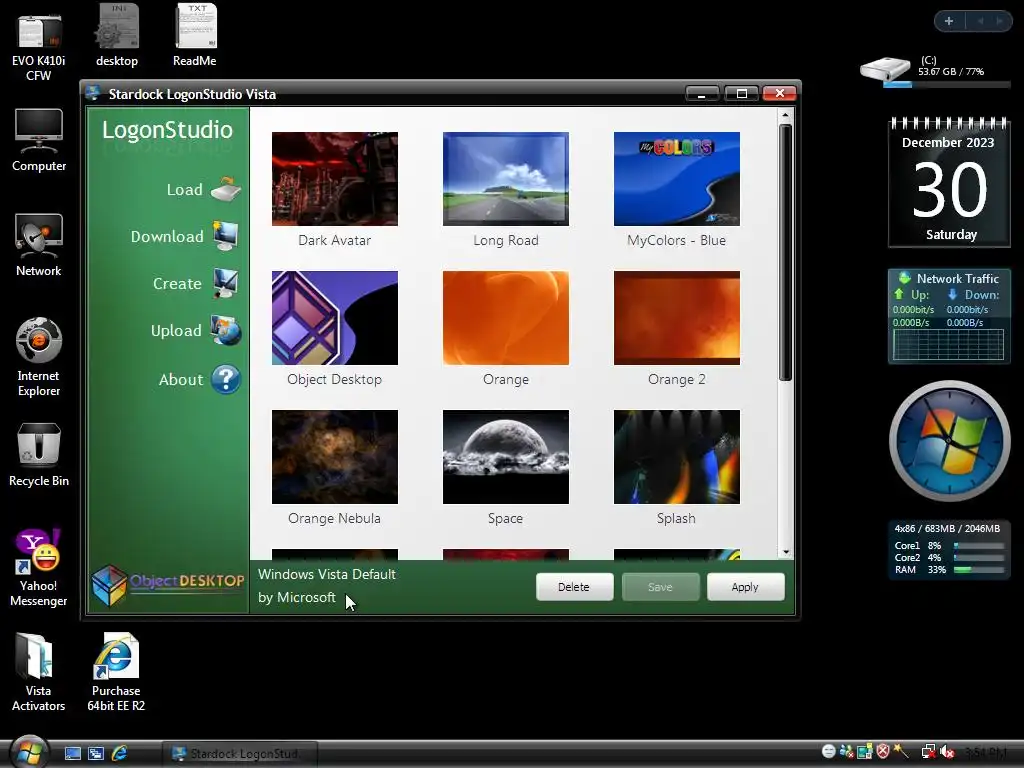The height and width of the screenshot is (768, 1024).
Task: Select the Purchase 64bit EE R2 shortcut
Action: point(116,656)
